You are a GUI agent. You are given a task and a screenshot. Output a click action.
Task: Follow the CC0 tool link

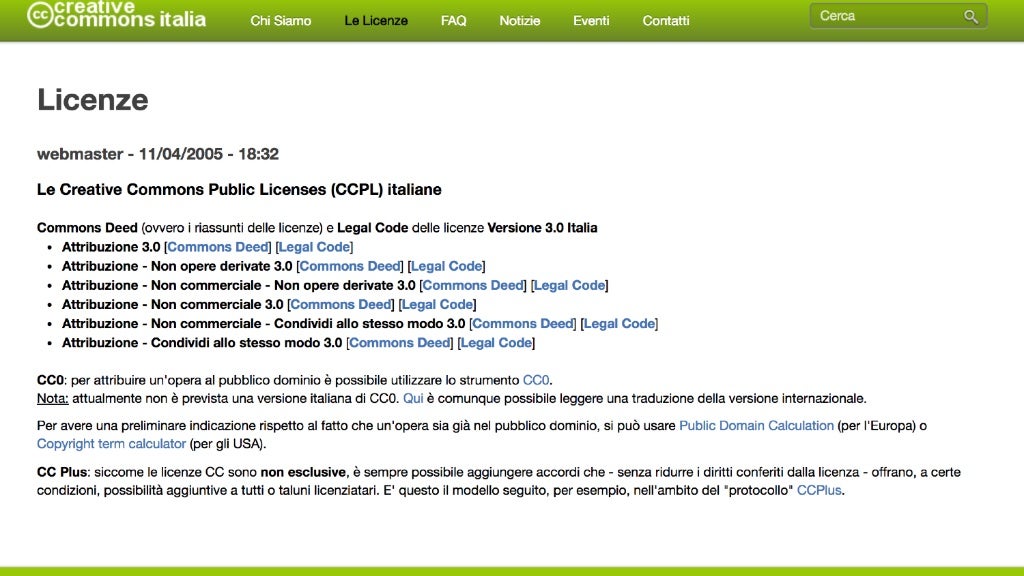[x=536, y=380]
